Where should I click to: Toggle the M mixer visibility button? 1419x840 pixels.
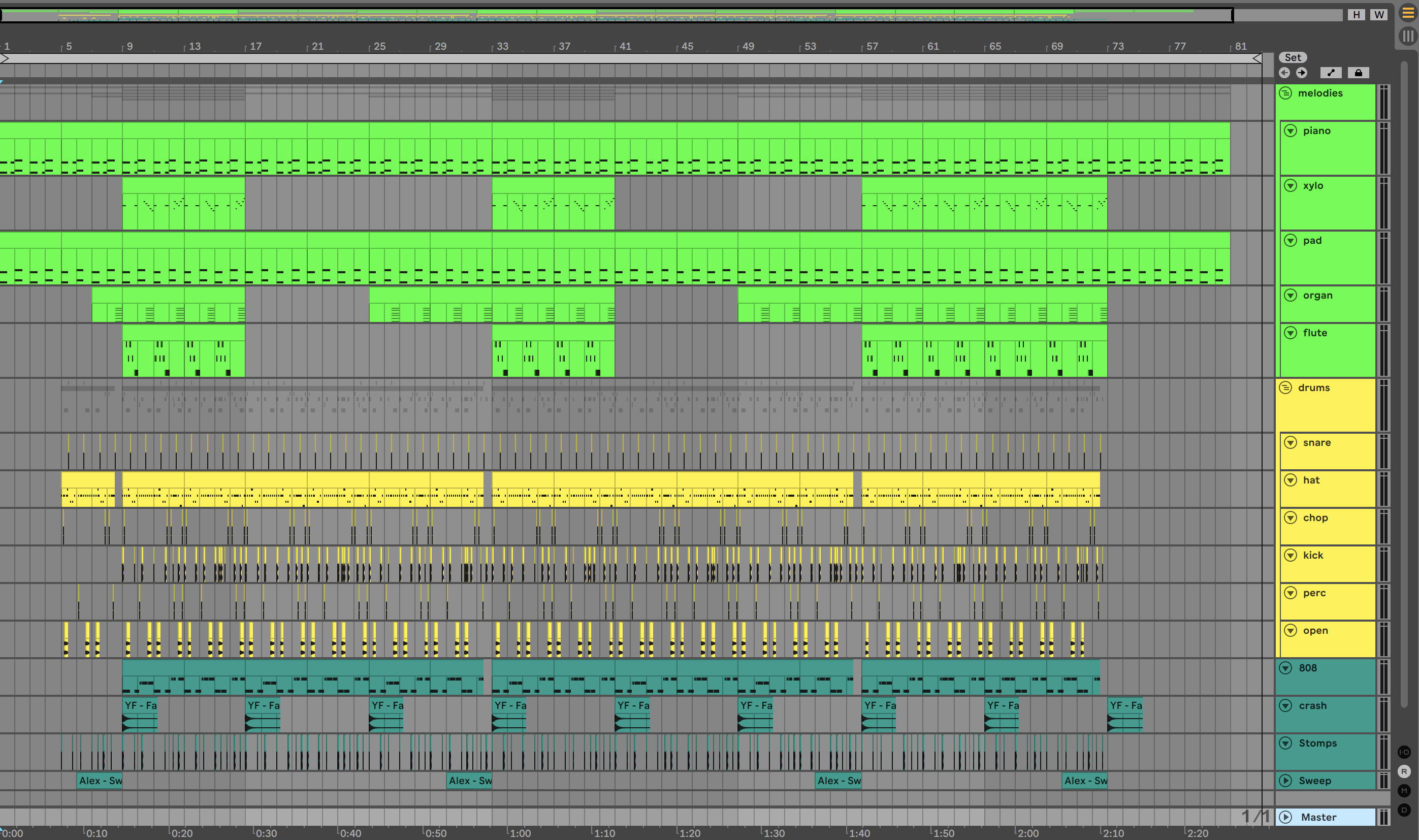pyautogui.click(x=1404, y=790)
